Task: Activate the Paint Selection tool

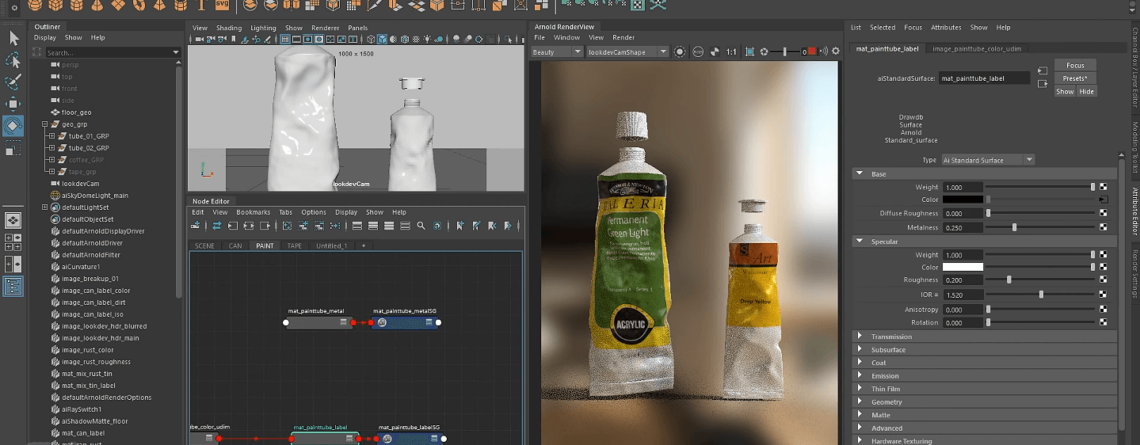Action: [x=13, y=82]
